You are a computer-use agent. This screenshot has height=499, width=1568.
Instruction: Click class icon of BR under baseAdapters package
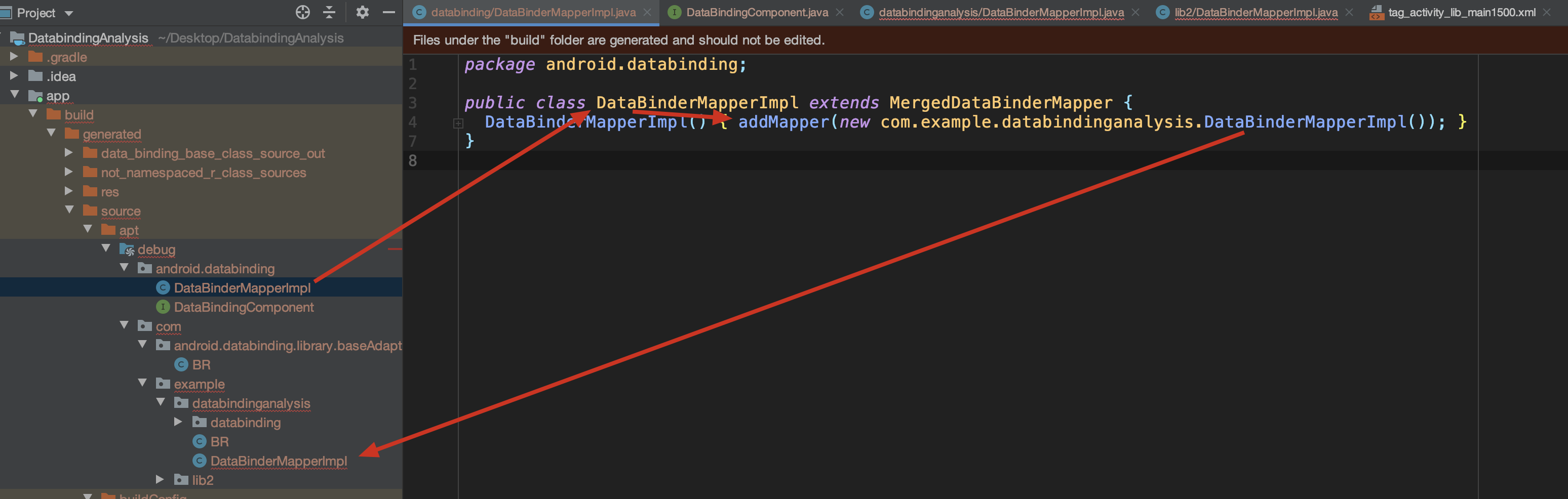coord(181,364)
